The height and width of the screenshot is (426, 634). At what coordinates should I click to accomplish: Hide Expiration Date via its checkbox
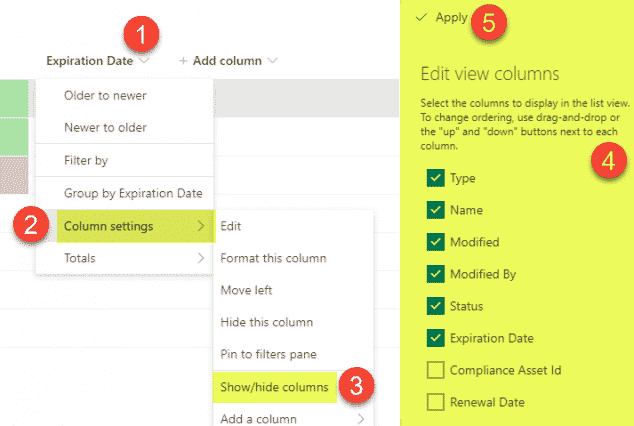click(x=435, y=338)
